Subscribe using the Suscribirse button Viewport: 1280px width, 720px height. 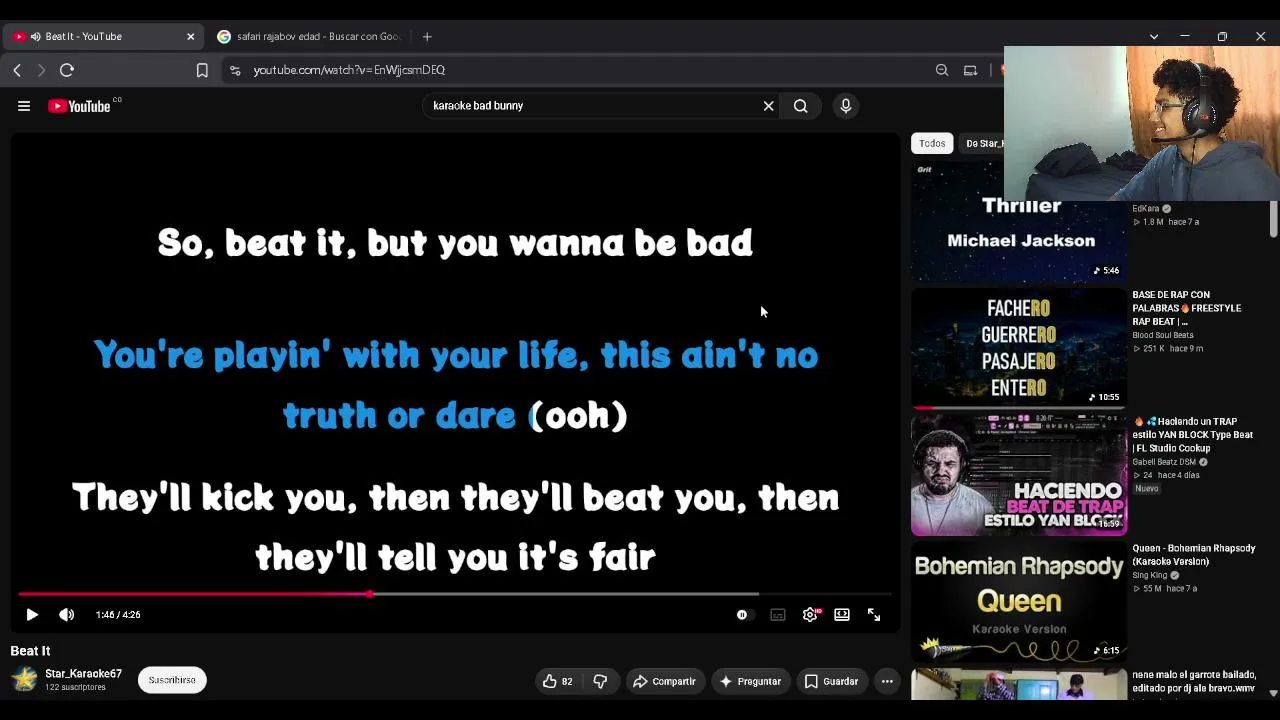[172, 680]
